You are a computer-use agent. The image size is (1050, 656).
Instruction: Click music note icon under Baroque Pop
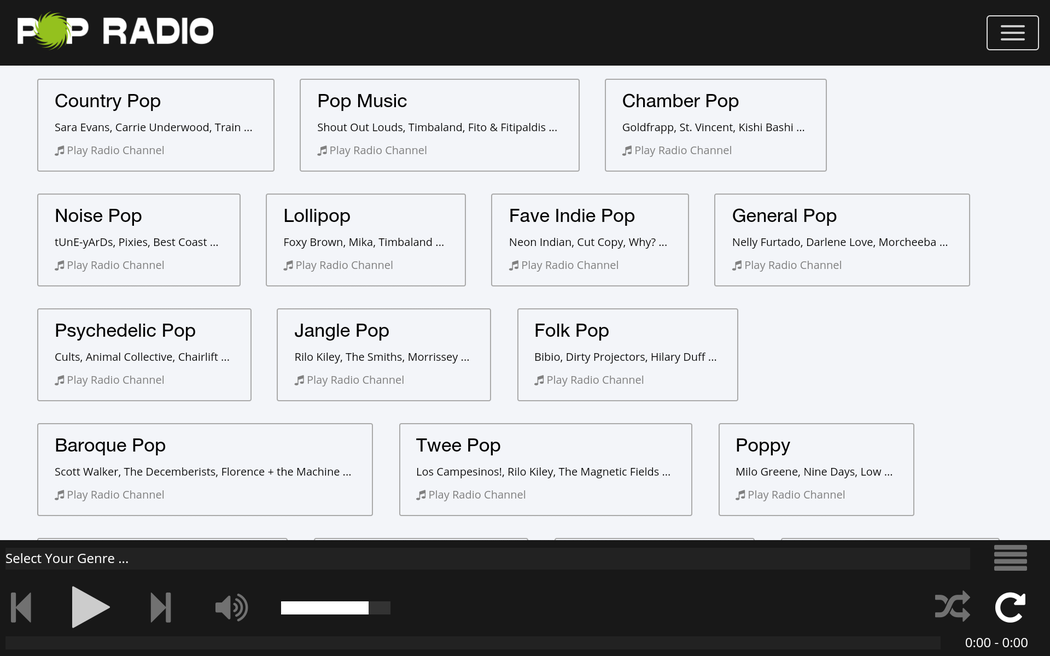click(x=60, y=495)
